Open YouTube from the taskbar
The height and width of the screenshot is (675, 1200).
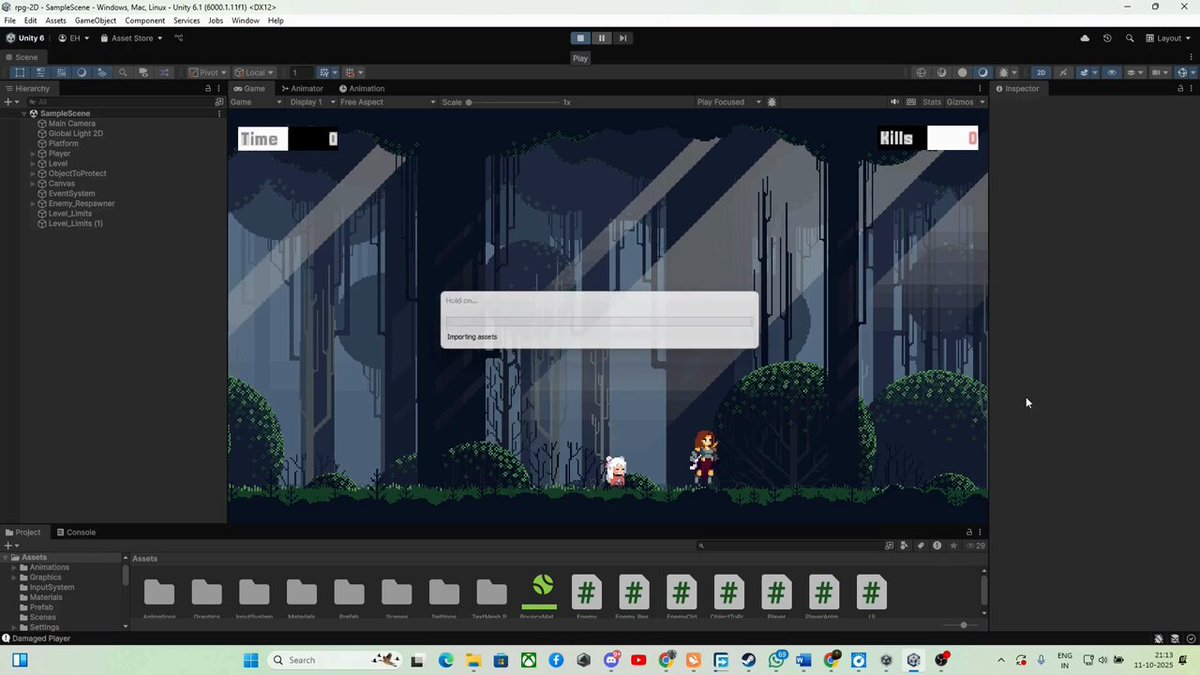pos(638,660)
